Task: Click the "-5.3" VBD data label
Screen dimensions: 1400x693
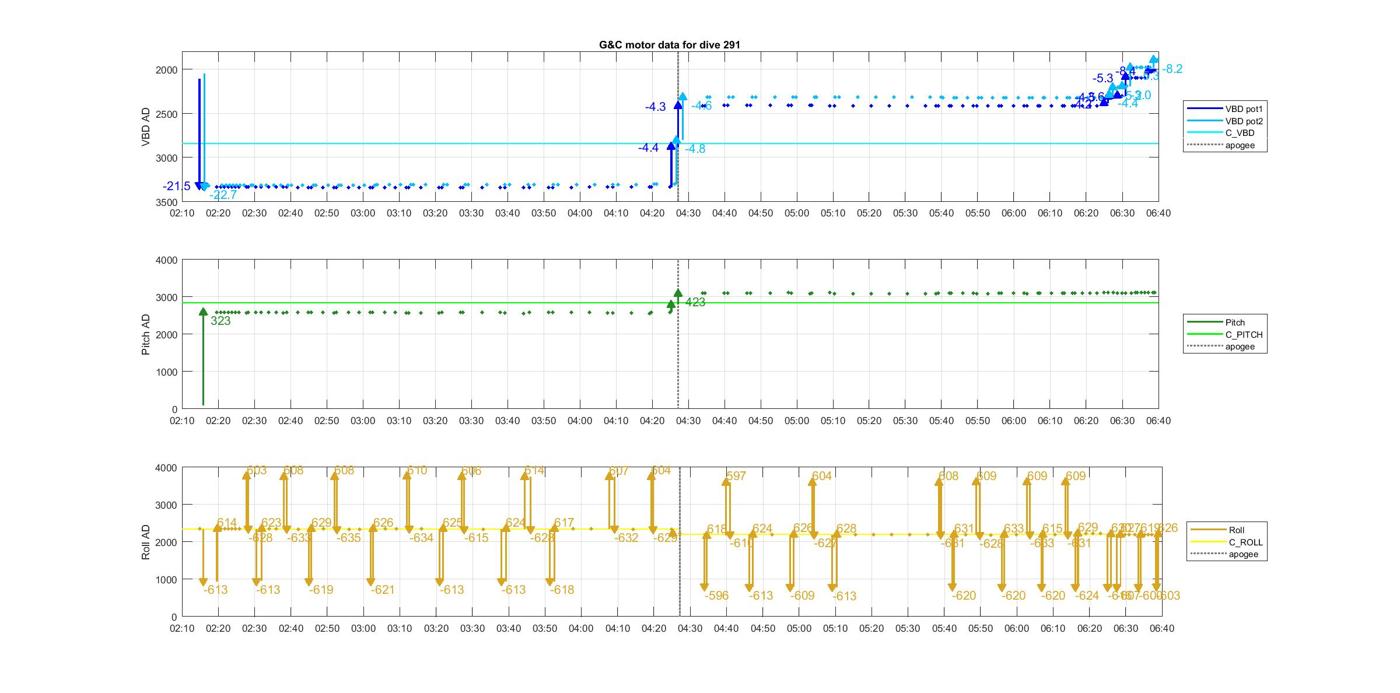Action: [x=1103, y=78]
